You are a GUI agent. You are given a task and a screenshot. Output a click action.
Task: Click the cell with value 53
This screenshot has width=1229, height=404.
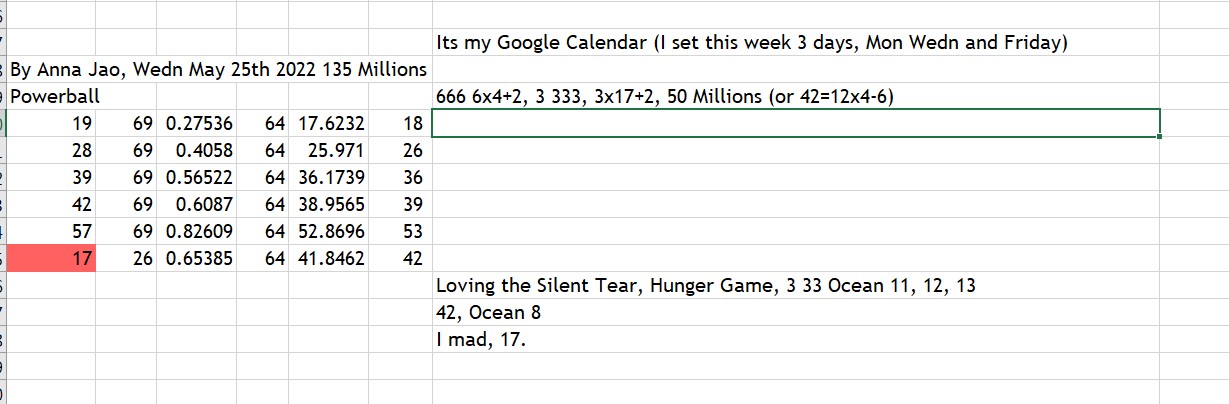click(x=399, y=232)
